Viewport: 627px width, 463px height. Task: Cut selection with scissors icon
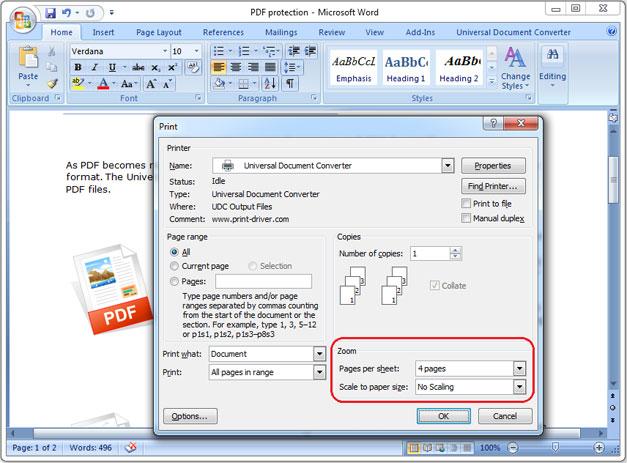52,51
